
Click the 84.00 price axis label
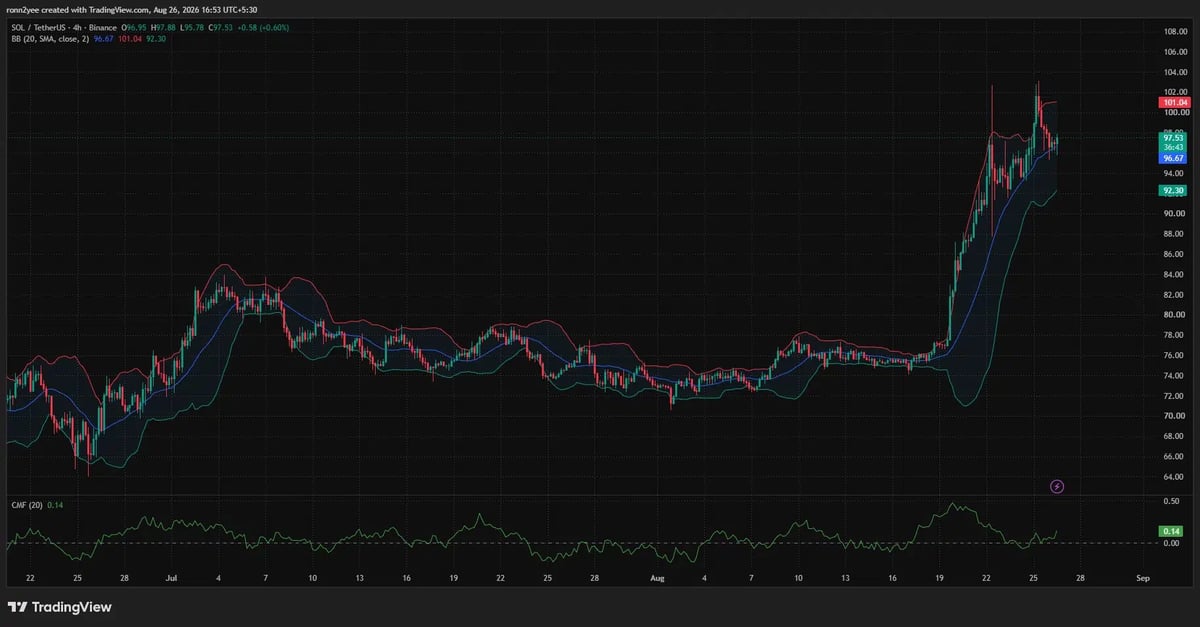[x=1173, y=274]
